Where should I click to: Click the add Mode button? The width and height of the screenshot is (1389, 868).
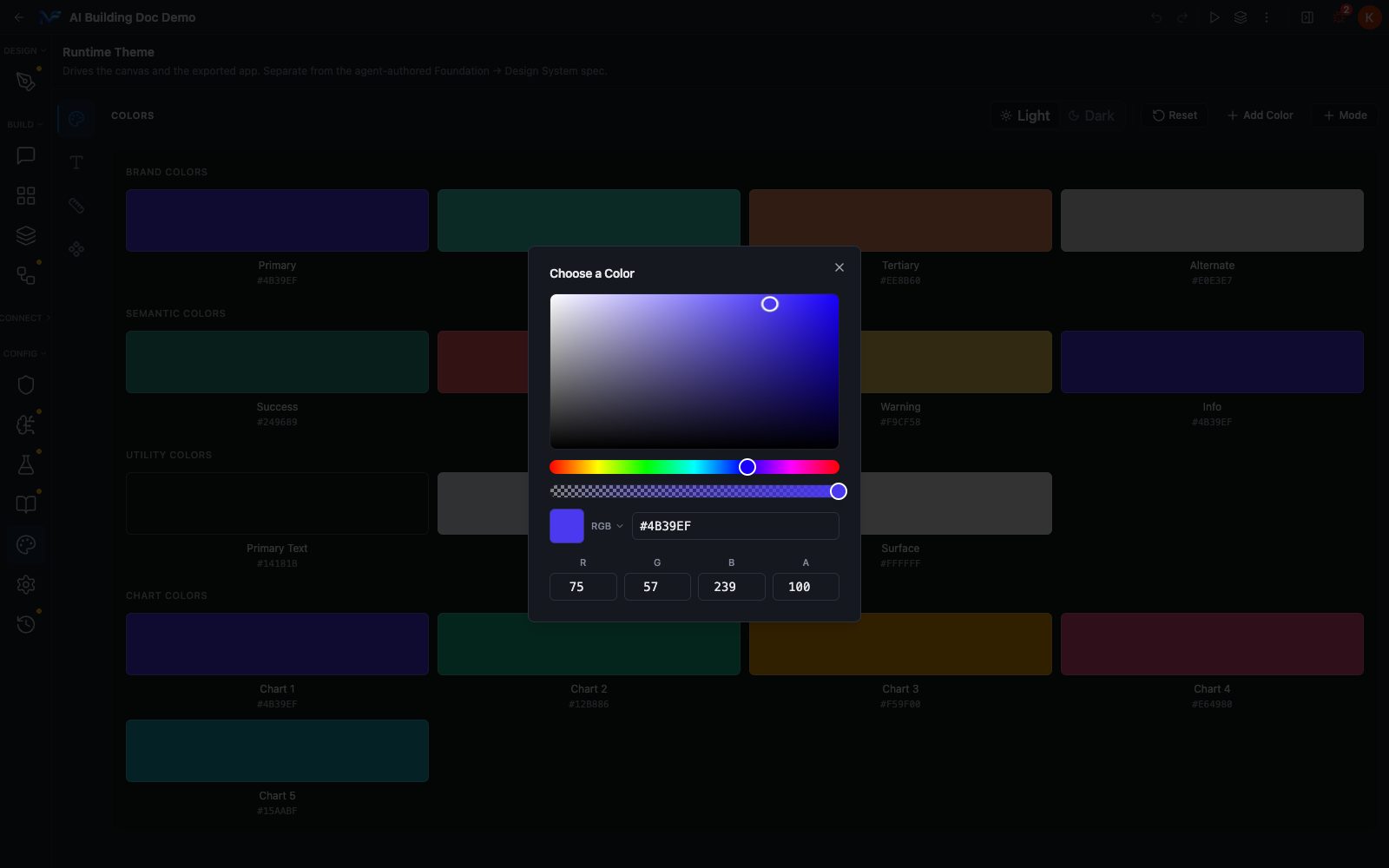(x=1345, y=115)
